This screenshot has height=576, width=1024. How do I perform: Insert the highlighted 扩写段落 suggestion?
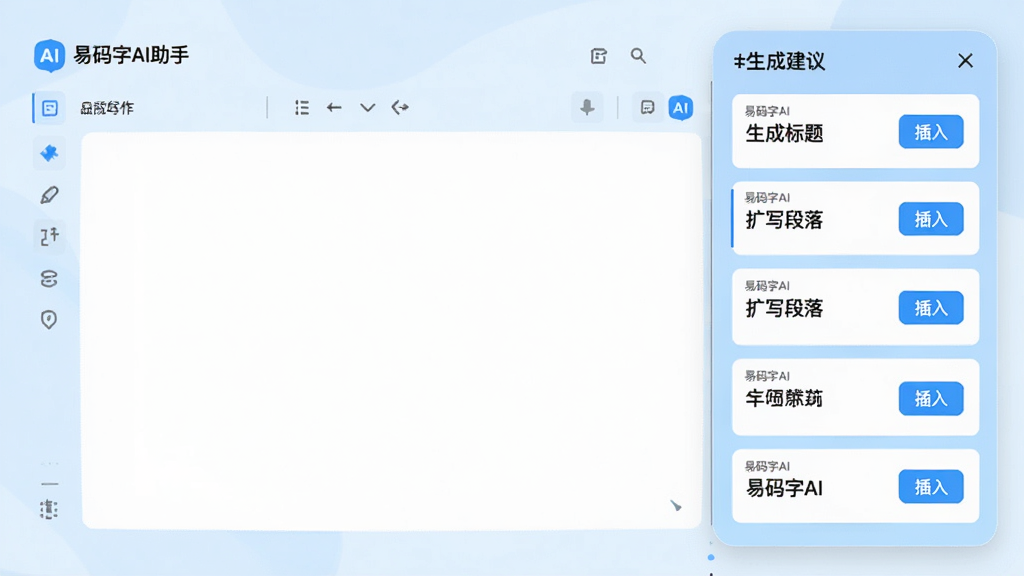(x=931, y=219)
